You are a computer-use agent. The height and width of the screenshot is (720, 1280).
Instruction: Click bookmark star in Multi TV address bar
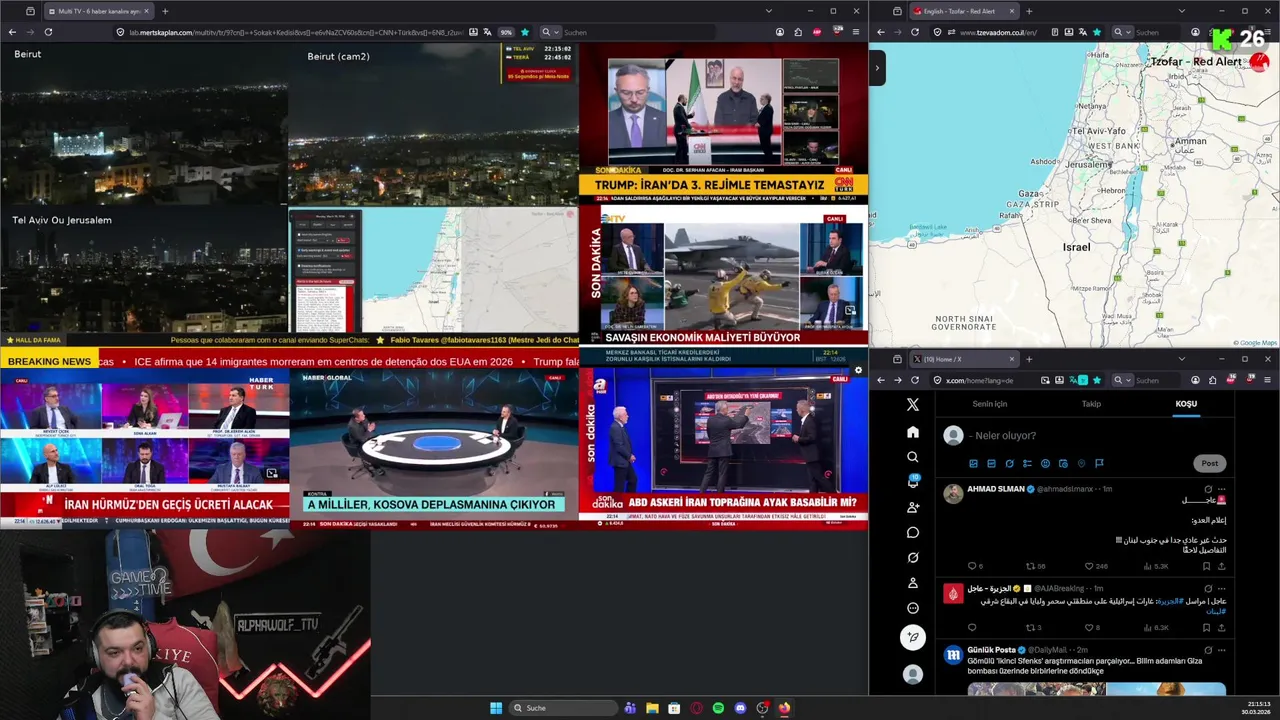pos(525,32)
